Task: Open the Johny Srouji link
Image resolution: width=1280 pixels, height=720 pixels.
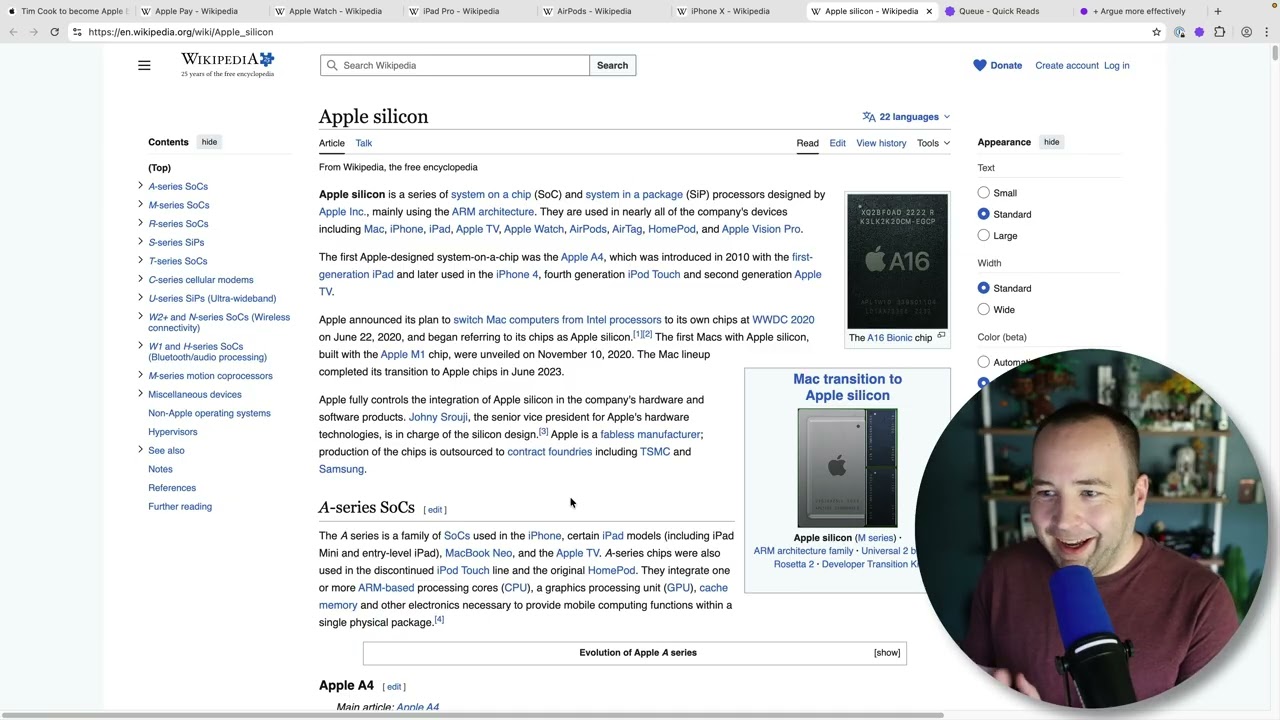Action: click(x=438, y=417)
